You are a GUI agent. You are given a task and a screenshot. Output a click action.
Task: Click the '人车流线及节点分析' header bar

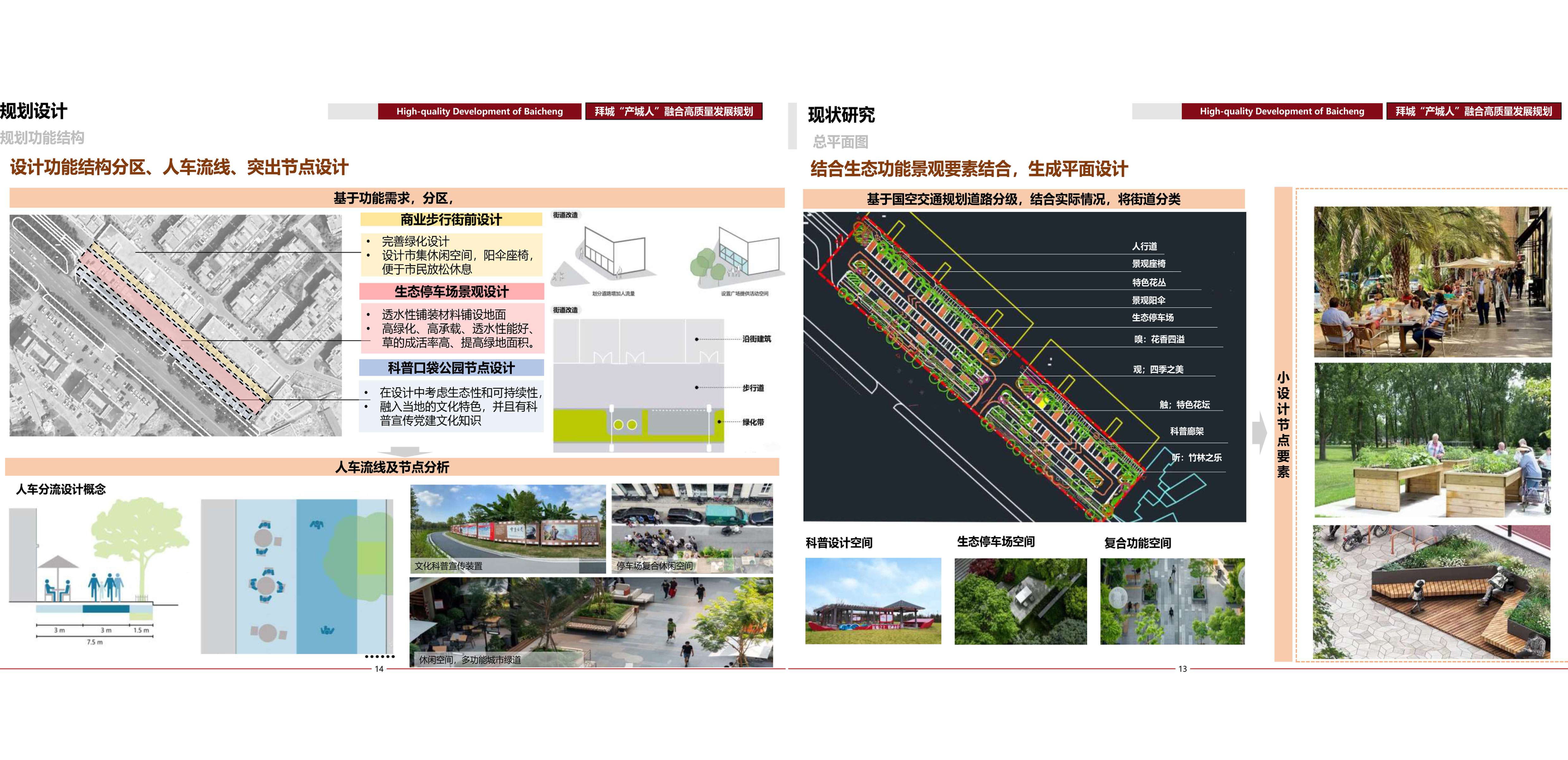(x=392, y=467)
